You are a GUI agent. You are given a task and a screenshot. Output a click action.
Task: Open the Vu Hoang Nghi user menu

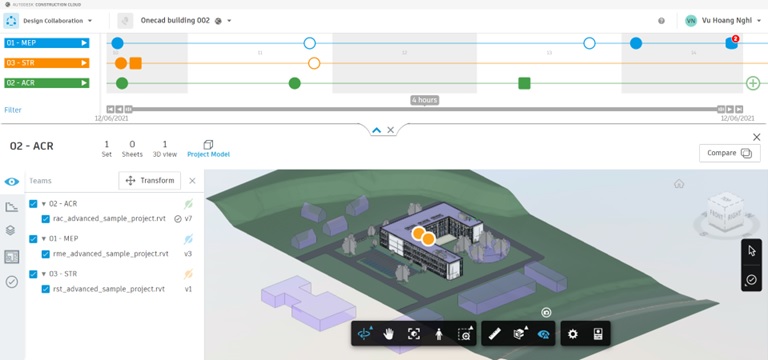click(x=722, y=21)
